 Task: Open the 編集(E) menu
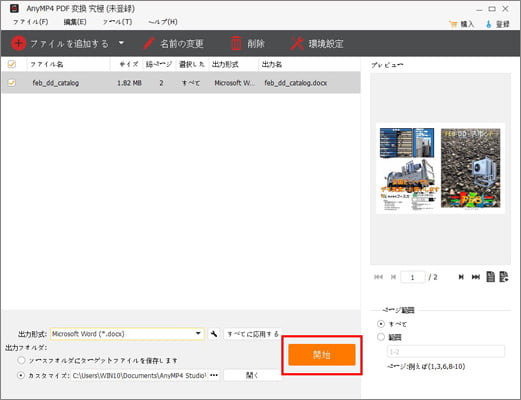tap(75, 22)
